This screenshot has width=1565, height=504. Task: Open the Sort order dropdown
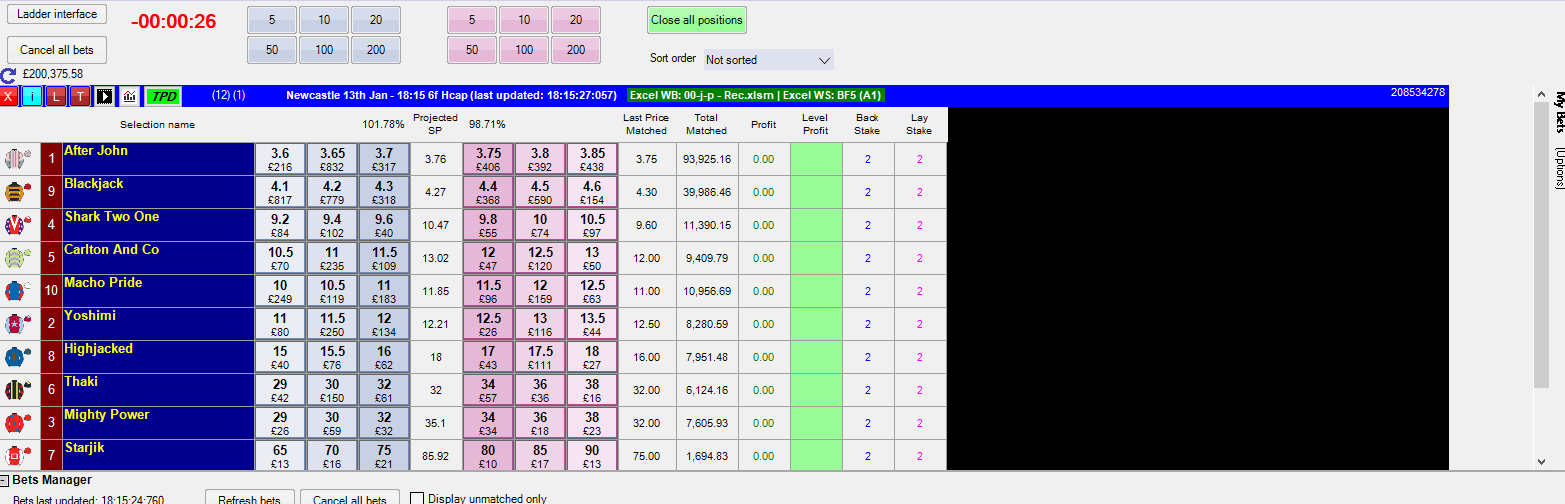coord(768,60)
